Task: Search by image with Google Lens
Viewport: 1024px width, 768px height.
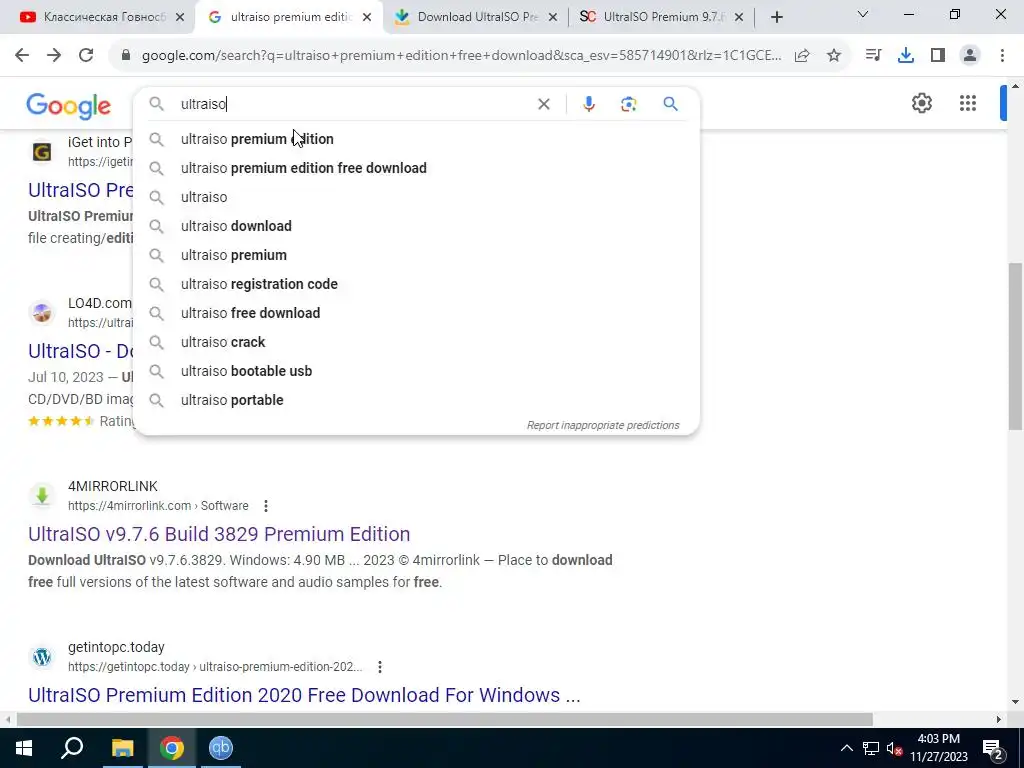Action: 628,104
